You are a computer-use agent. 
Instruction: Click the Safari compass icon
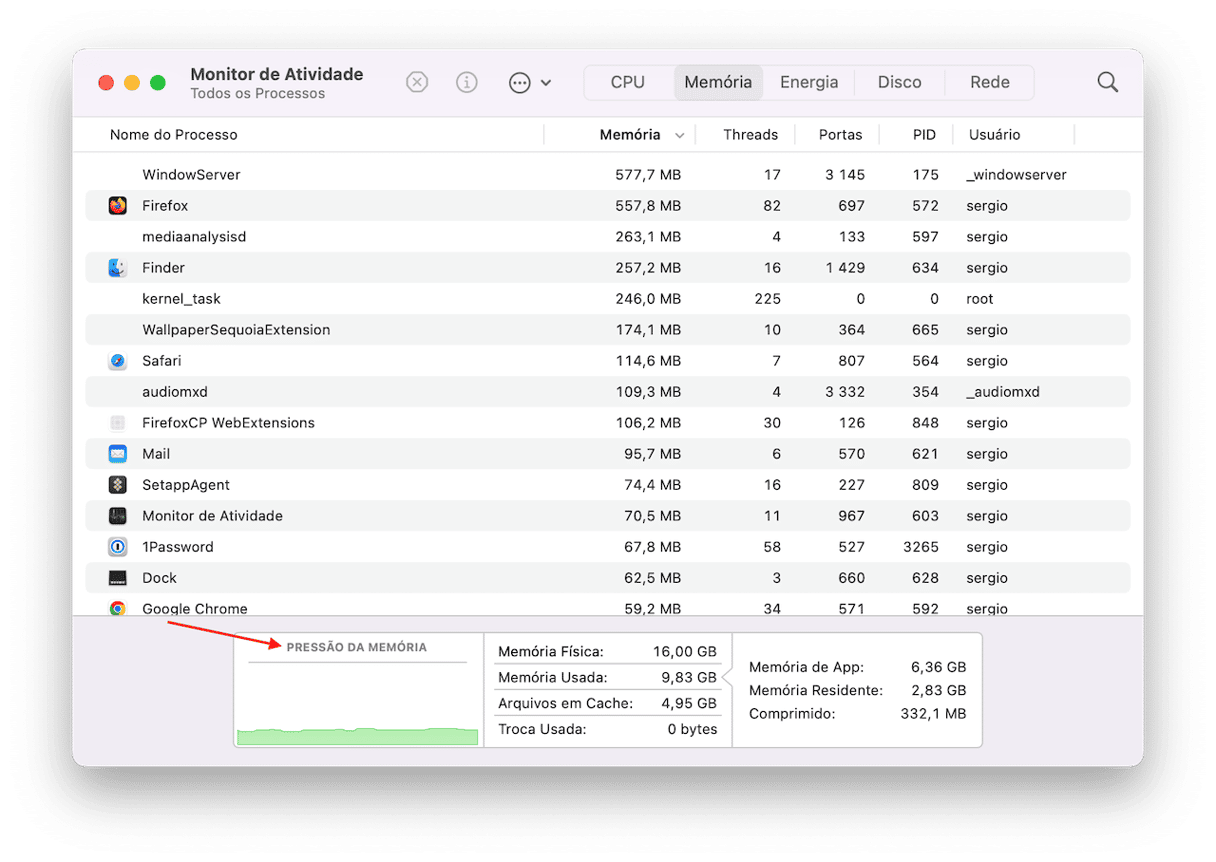118,361
